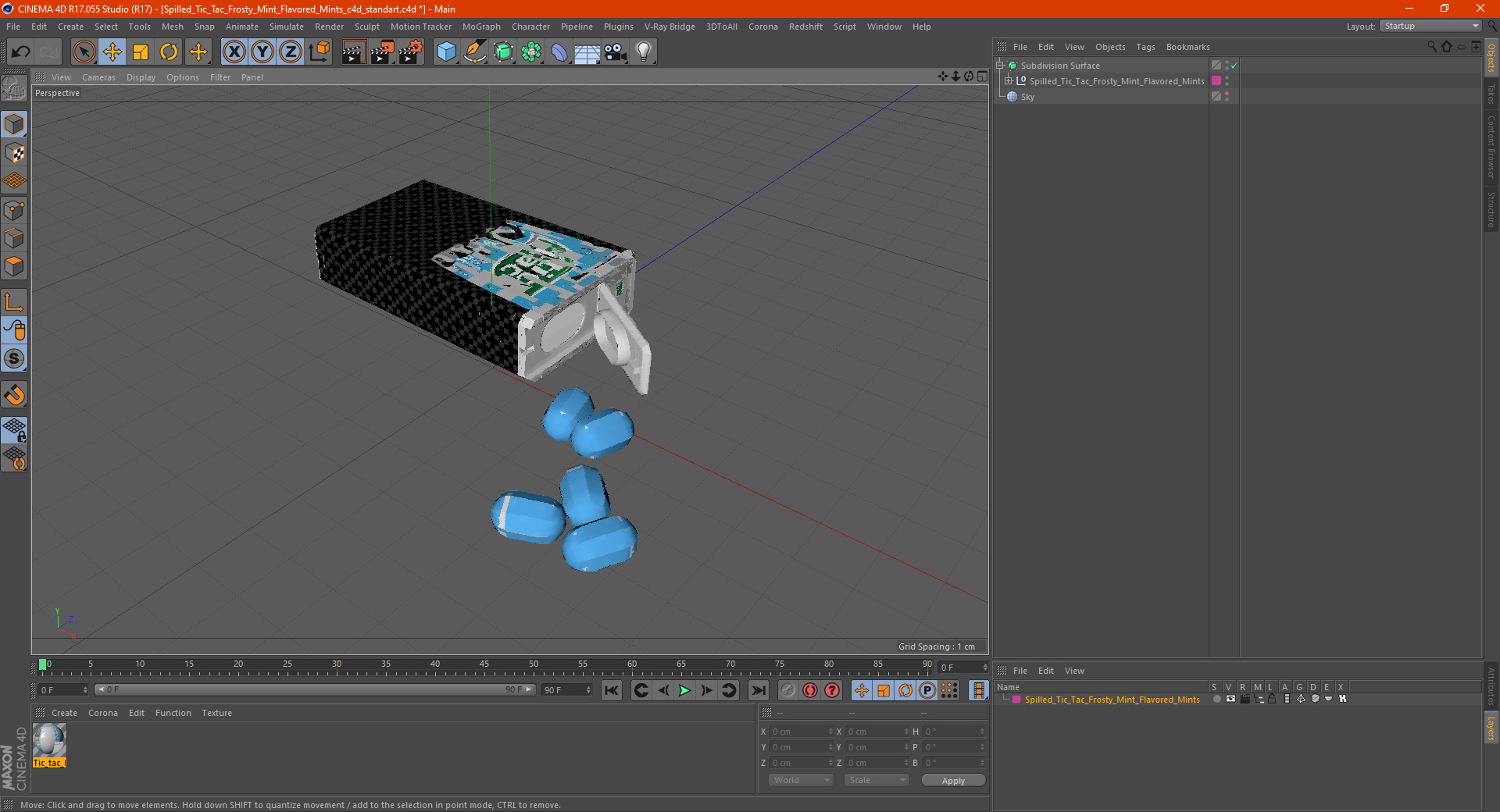Select the Live Selection tool

pyautogui.click(x=84, y=52)
